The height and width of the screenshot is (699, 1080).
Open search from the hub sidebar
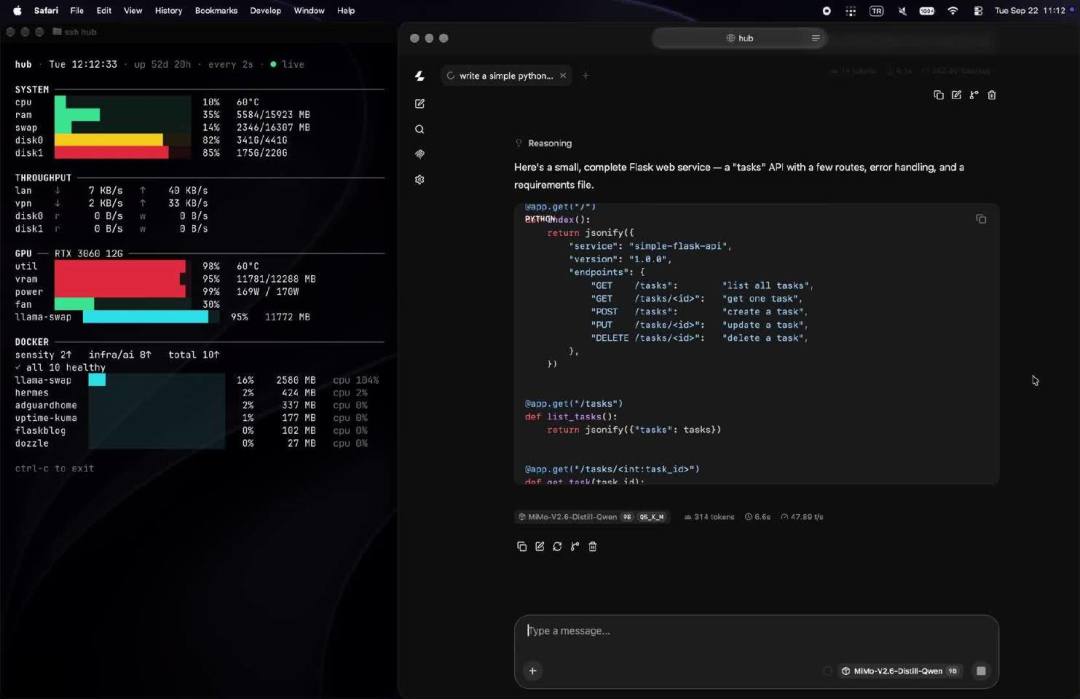tap(419, 129)
